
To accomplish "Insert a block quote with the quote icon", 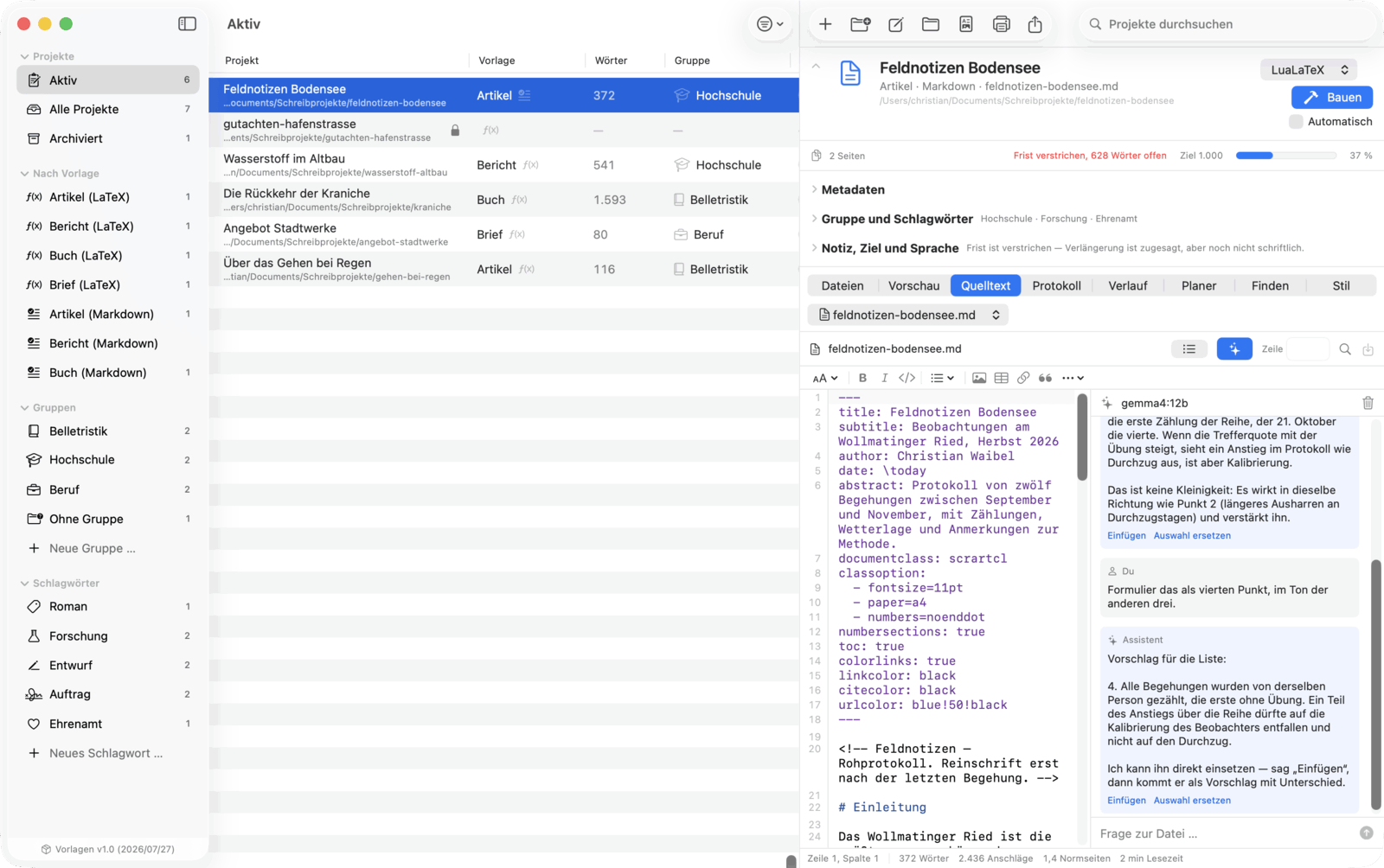I will (1045, 378).
